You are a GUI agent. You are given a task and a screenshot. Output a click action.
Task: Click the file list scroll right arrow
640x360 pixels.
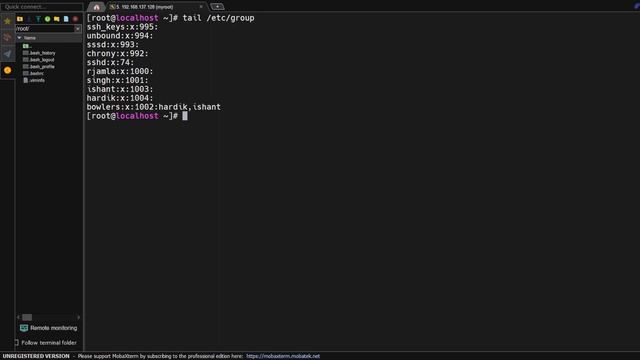tap(78, 317)
